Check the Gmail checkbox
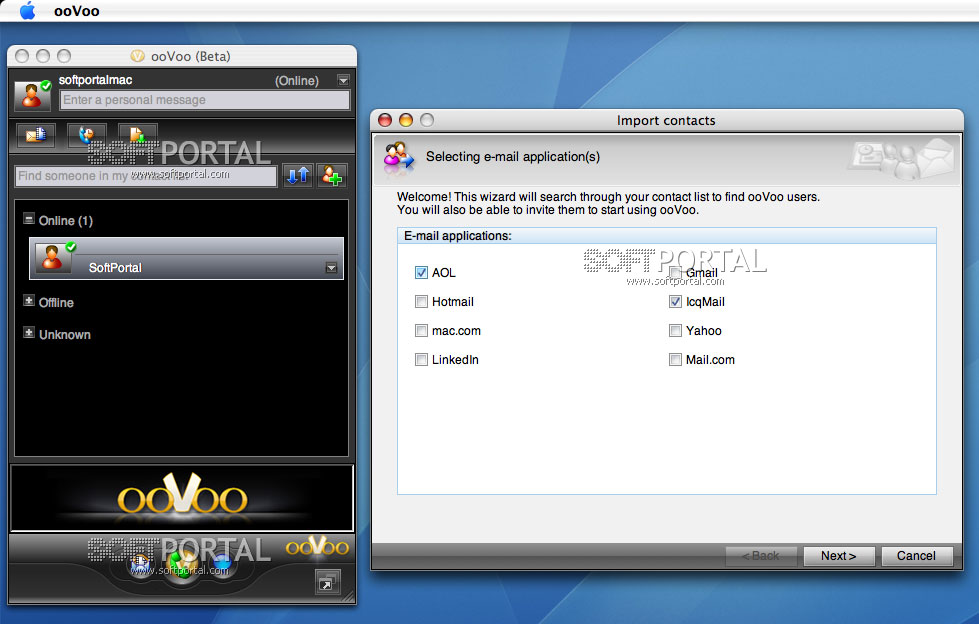Screen dimensions: 979x624 click(x=675, y=272)
